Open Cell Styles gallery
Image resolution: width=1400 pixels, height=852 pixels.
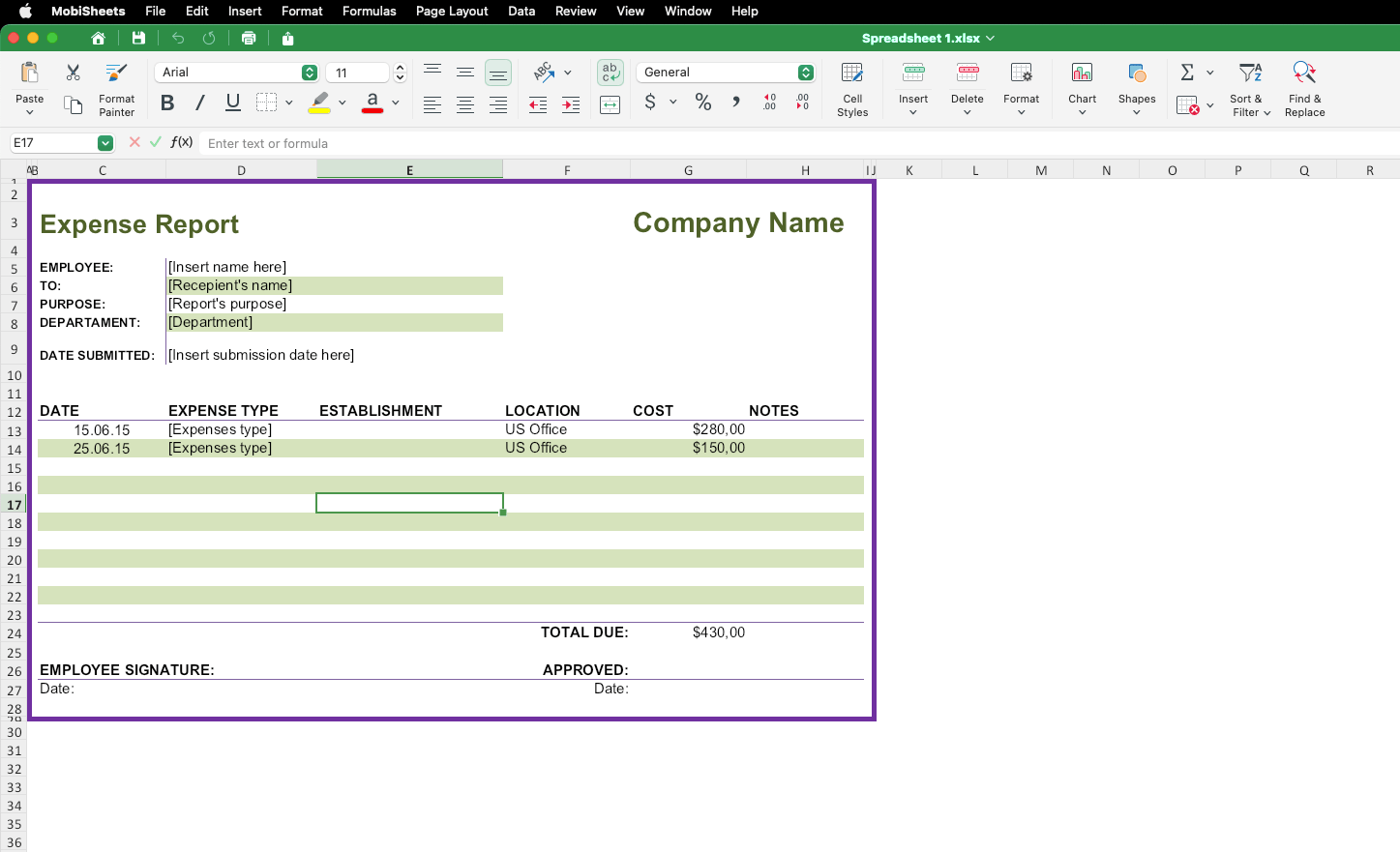tap(851, 87)
